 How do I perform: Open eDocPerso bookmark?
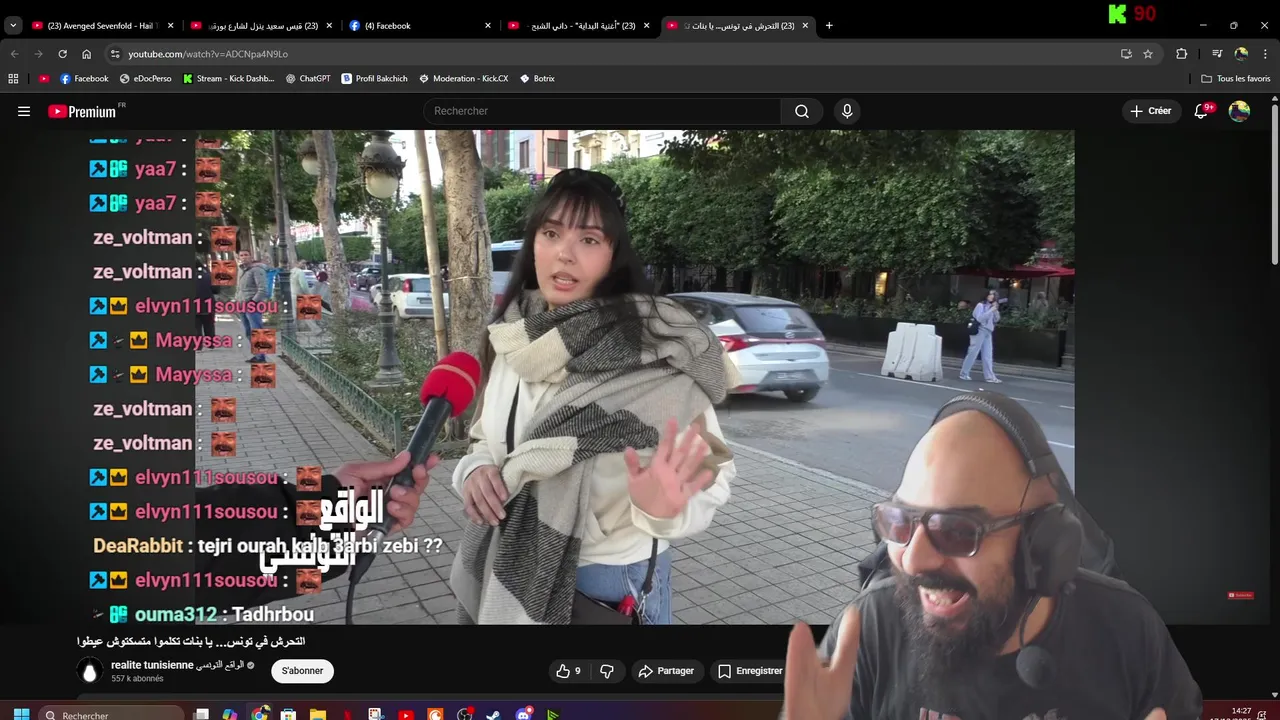[x=145, y=78]
